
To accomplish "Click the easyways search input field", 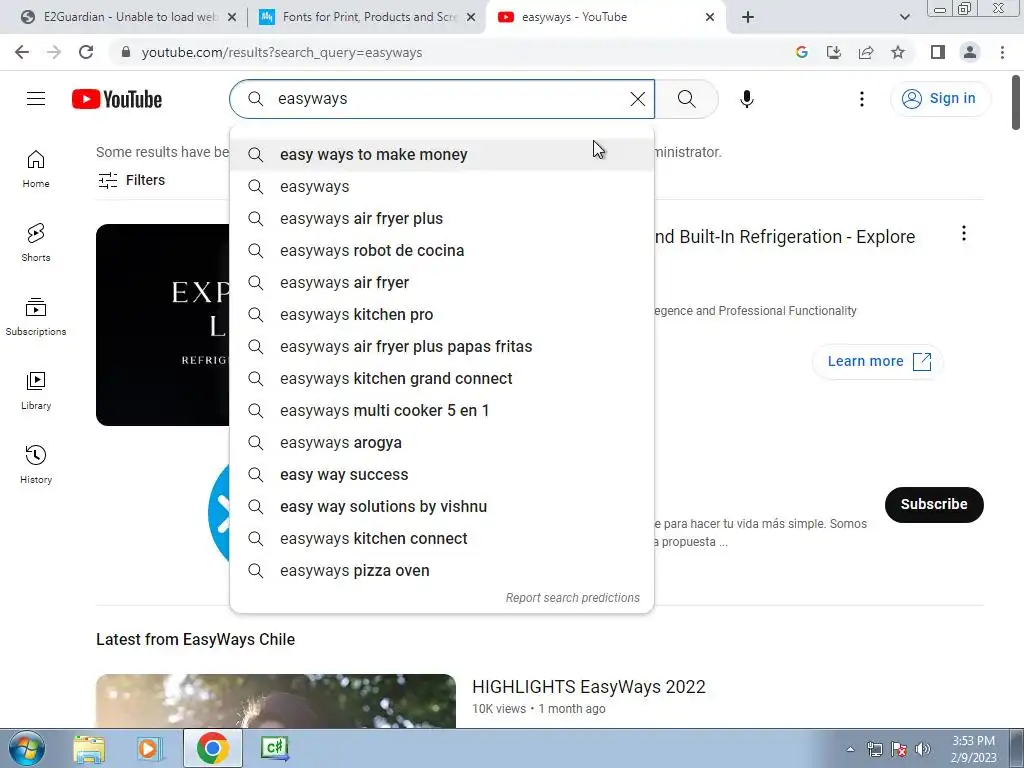I will (x=444, y=99).
